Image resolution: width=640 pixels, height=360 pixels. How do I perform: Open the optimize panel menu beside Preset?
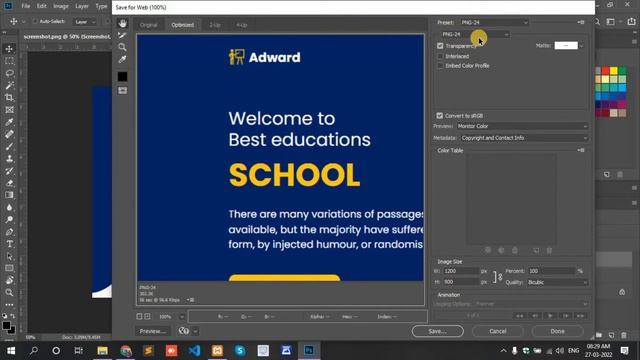[x=581, y=22]
